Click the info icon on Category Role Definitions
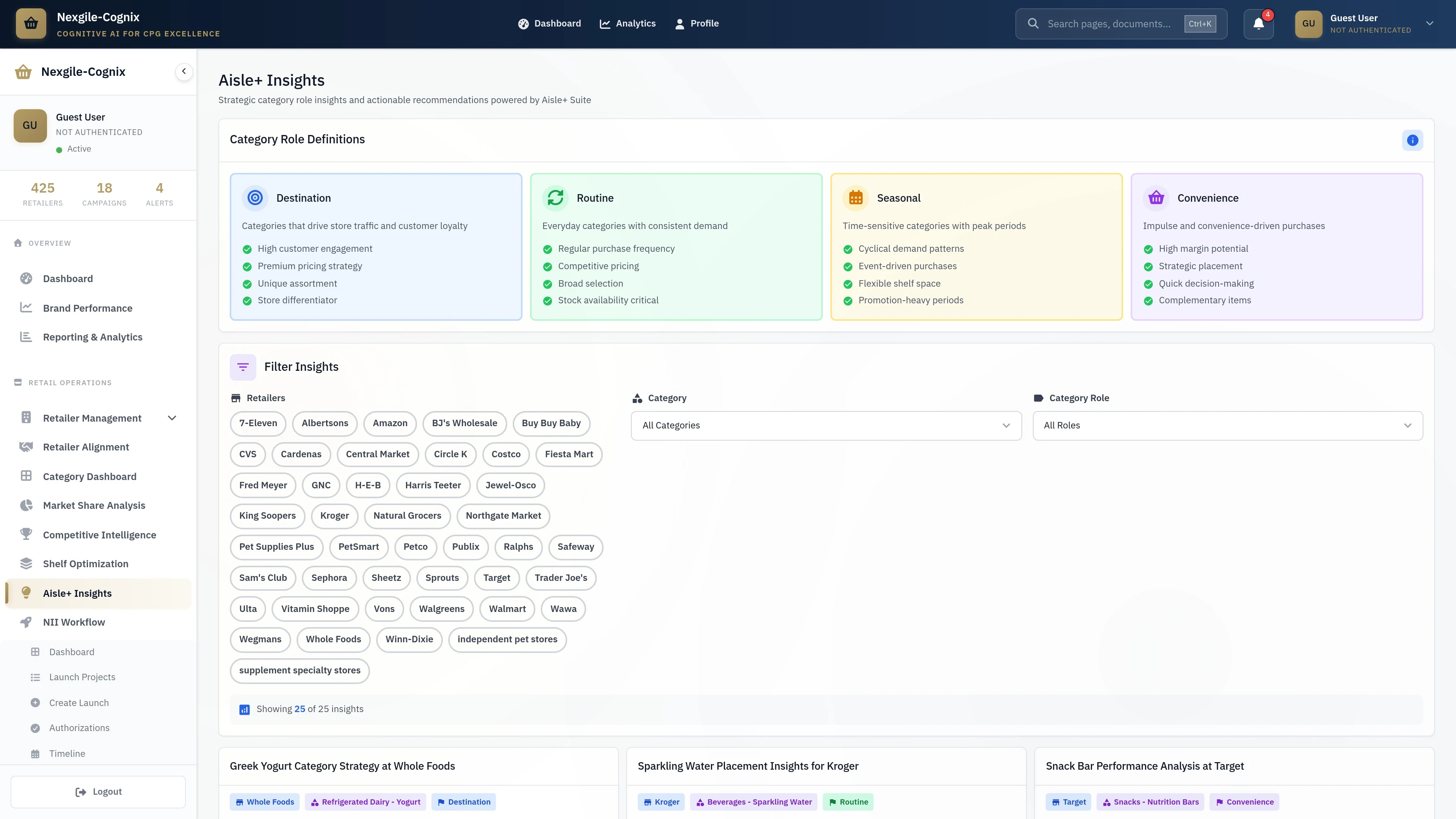Screen dimensions: 1456x819 (1412, 140)
